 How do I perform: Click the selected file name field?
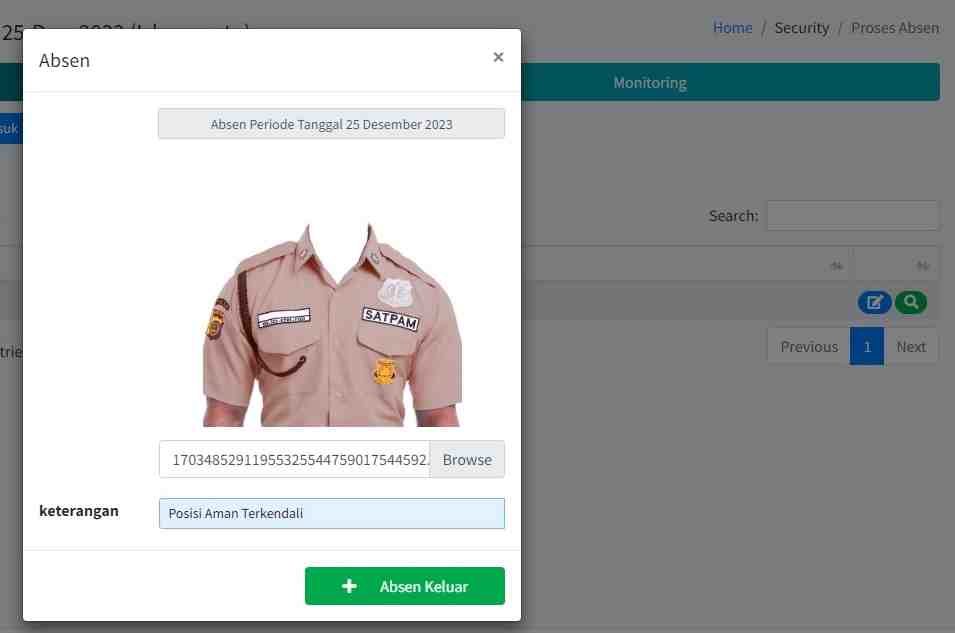click(x=294, y=460)
